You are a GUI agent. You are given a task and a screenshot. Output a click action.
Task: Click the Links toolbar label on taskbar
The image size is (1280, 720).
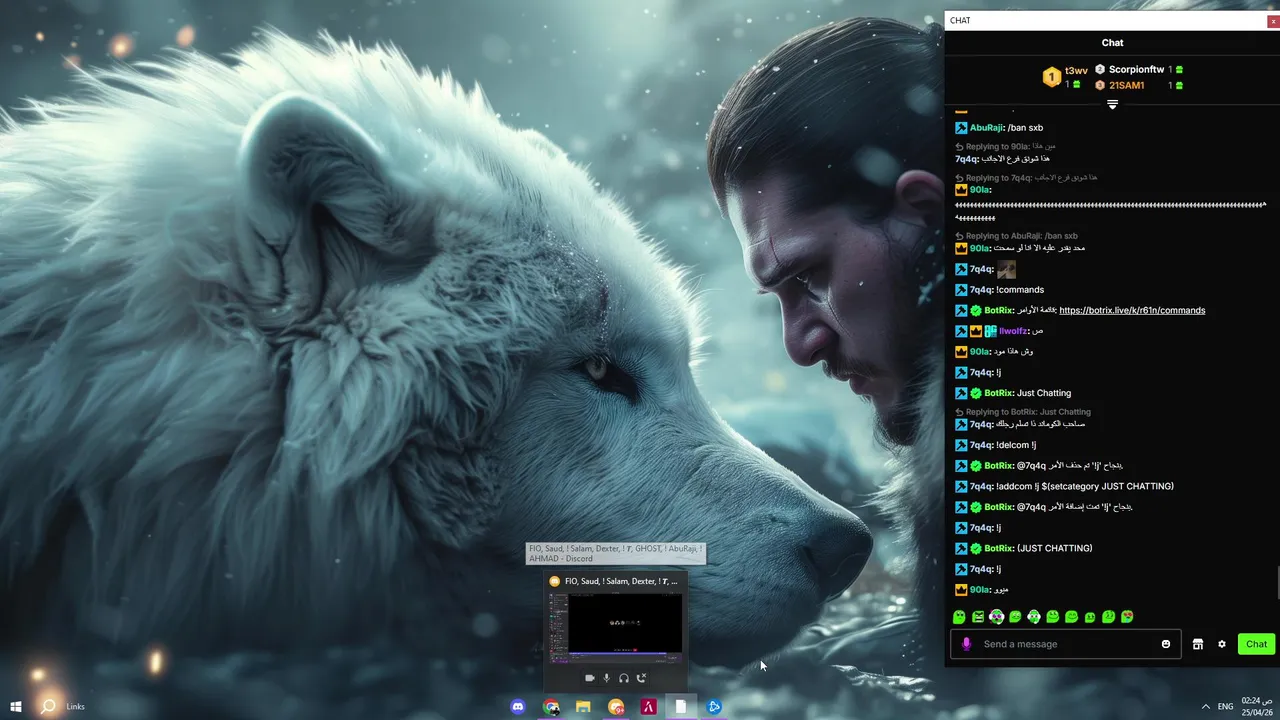click(x=75, y=706)
